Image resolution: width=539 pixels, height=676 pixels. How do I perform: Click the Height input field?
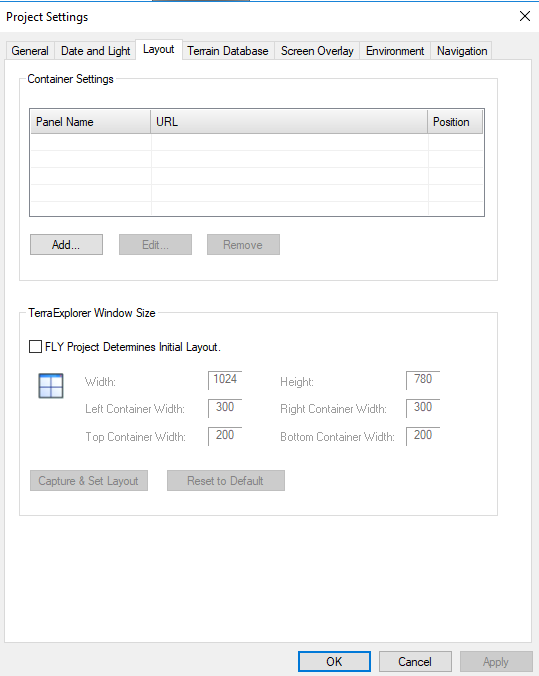[x=423, y=380]
